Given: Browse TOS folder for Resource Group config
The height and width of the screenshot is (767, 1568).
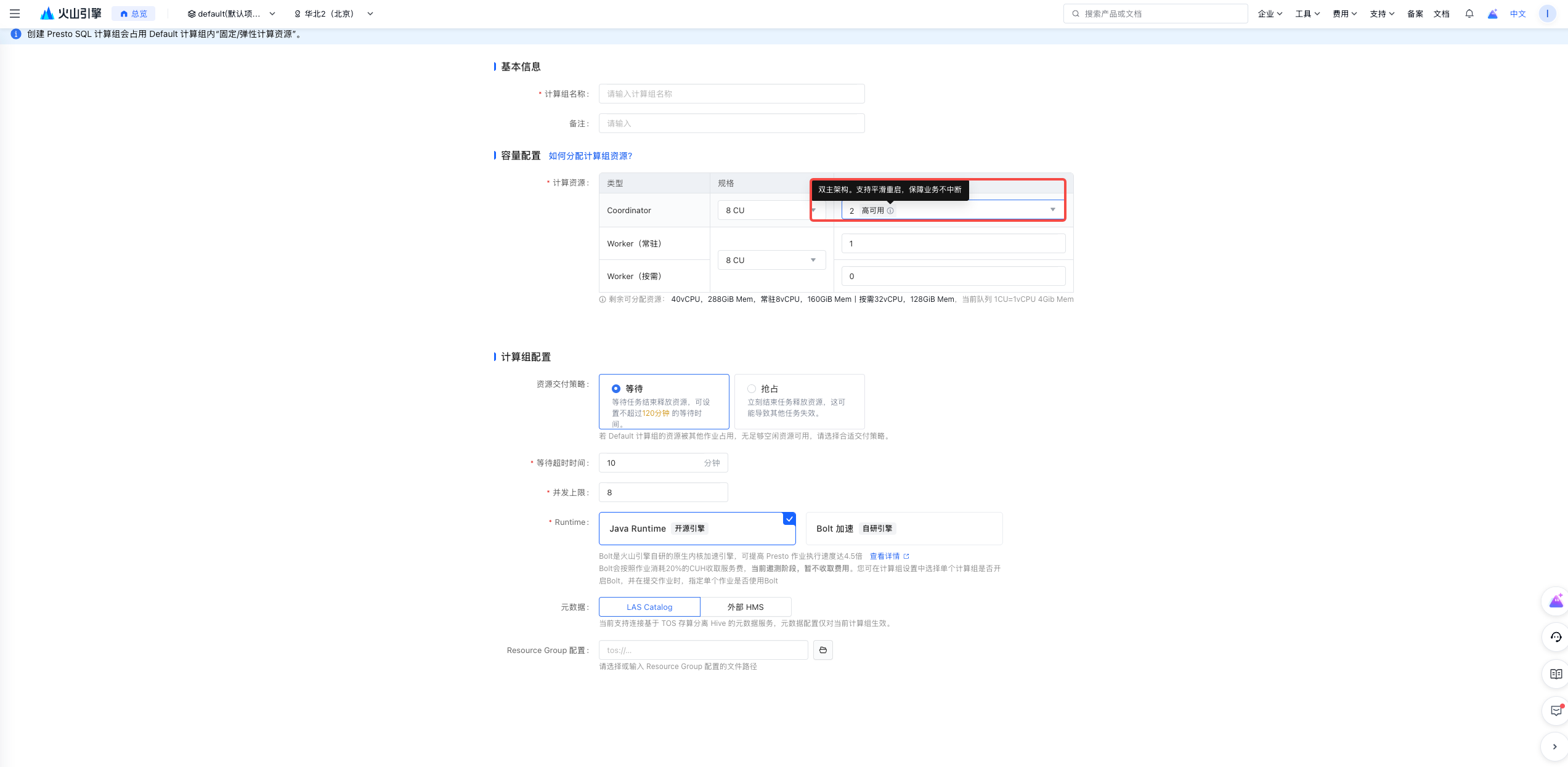Looking at the screenshot, I should point(823,650).
